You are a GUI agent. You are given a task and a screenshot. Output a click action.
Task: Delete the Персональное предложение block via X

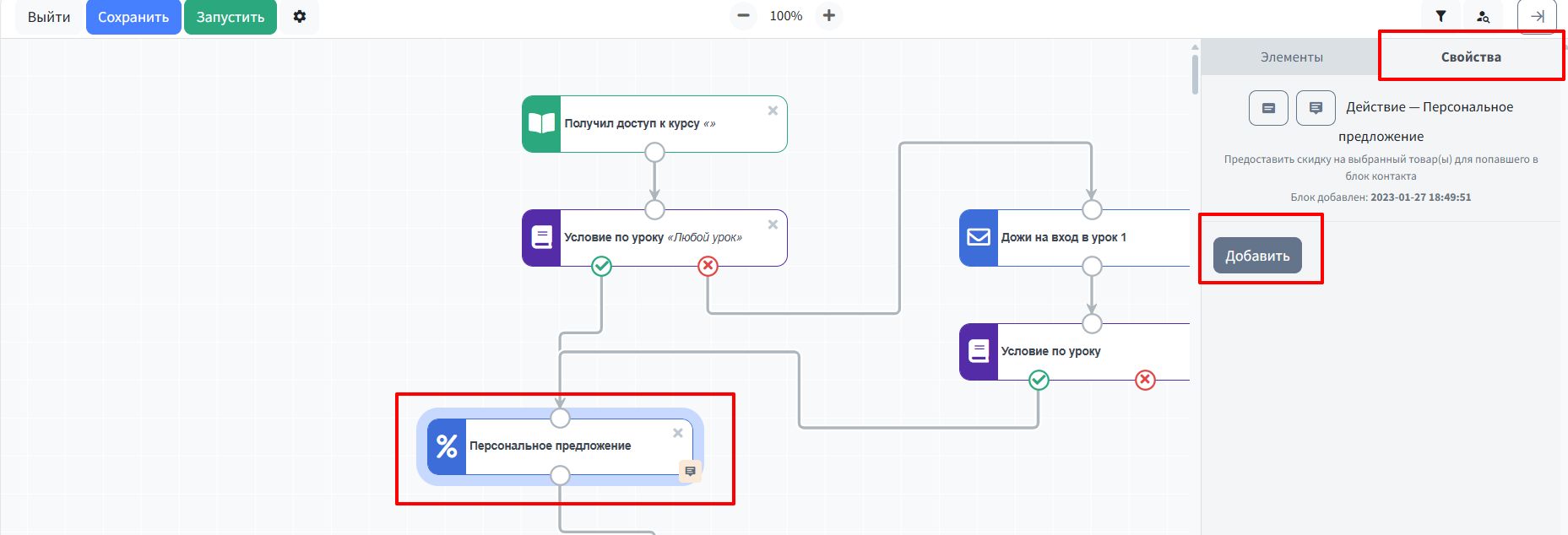(677, 433)
